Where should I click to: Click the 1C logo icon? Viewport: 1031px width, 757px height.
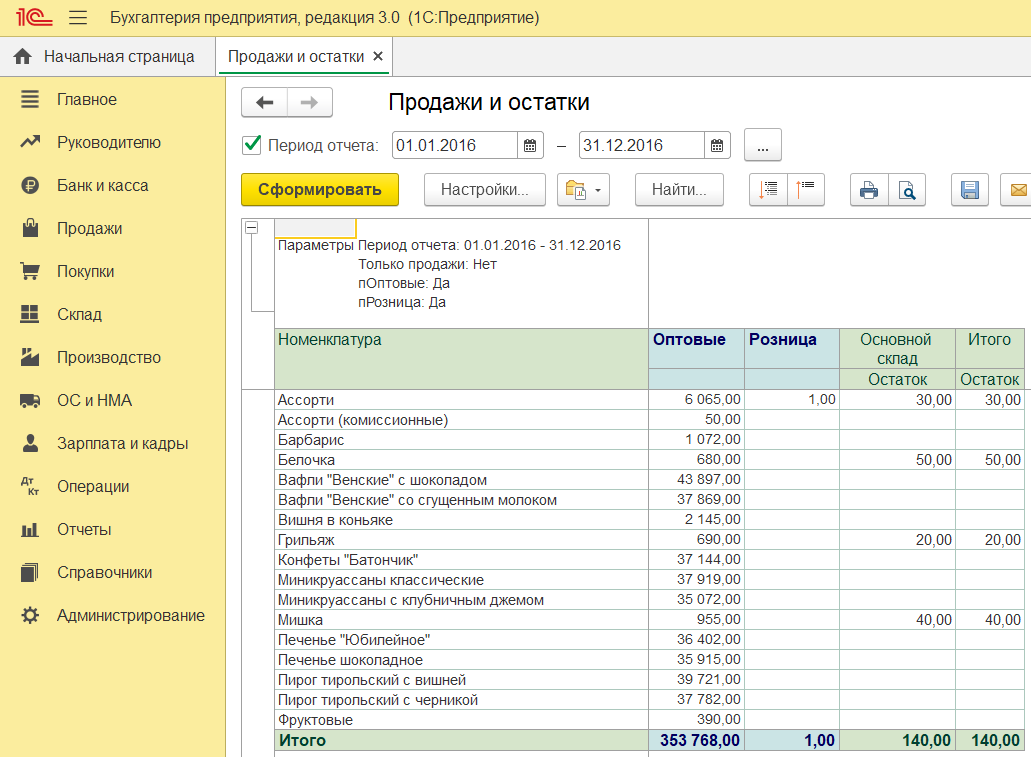pos(34,17)
